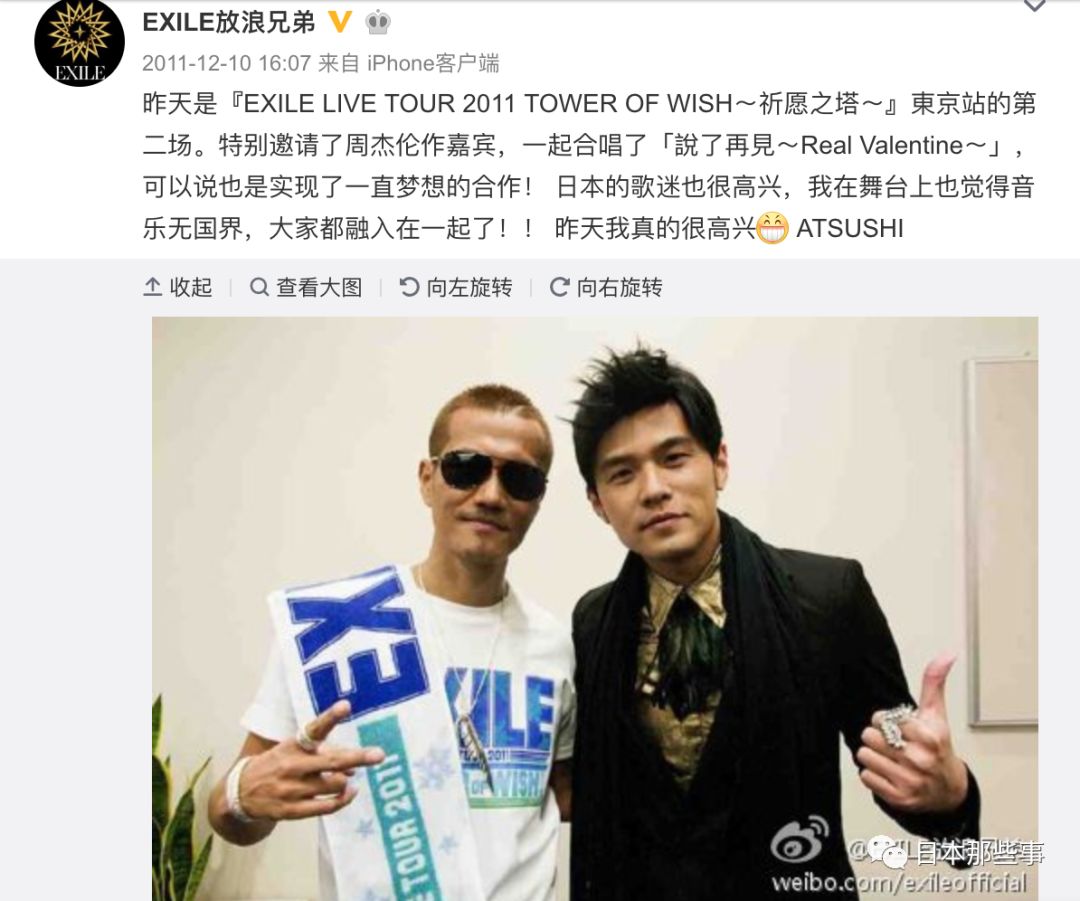The image size is (1080, 901).
Task: Choose the 向左旋转 text label
Action: pos(470,287)
